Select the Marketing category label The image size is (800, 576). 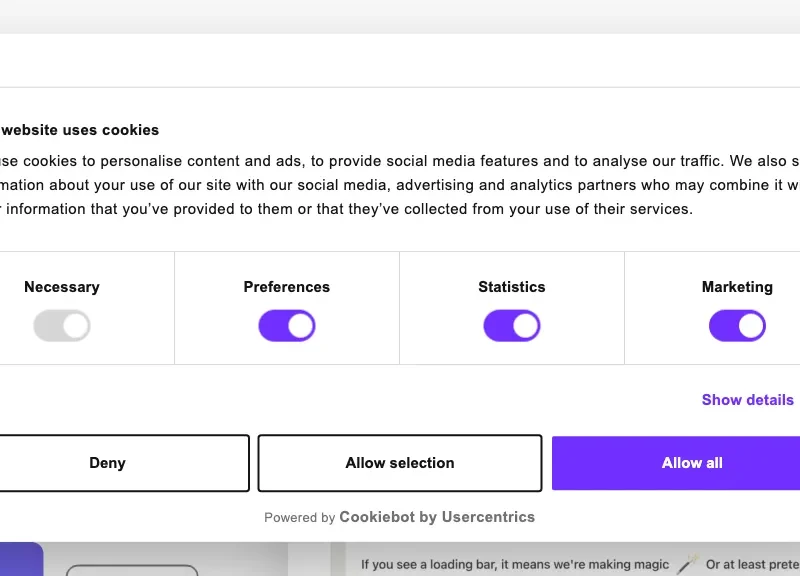pos(737,287)
